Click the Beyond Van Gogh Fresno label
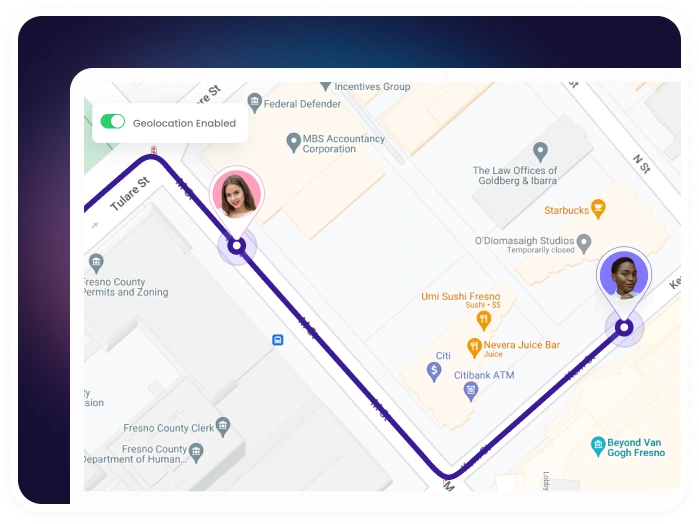Viewport: 699px width, 524px height. [636, 447]
